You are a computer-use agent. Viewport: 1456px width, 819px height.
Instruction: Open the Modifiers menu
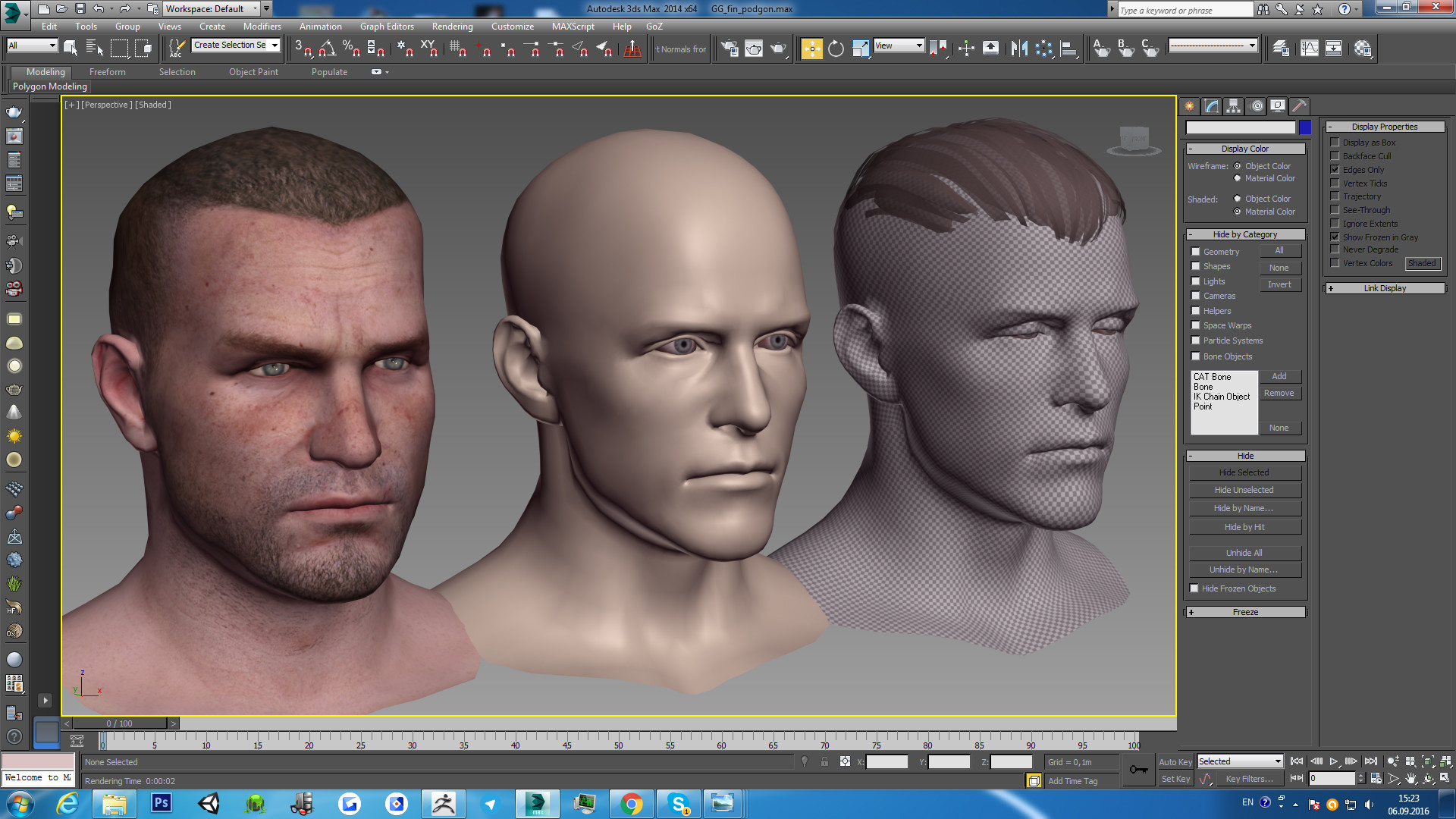[x=262, y=26]
